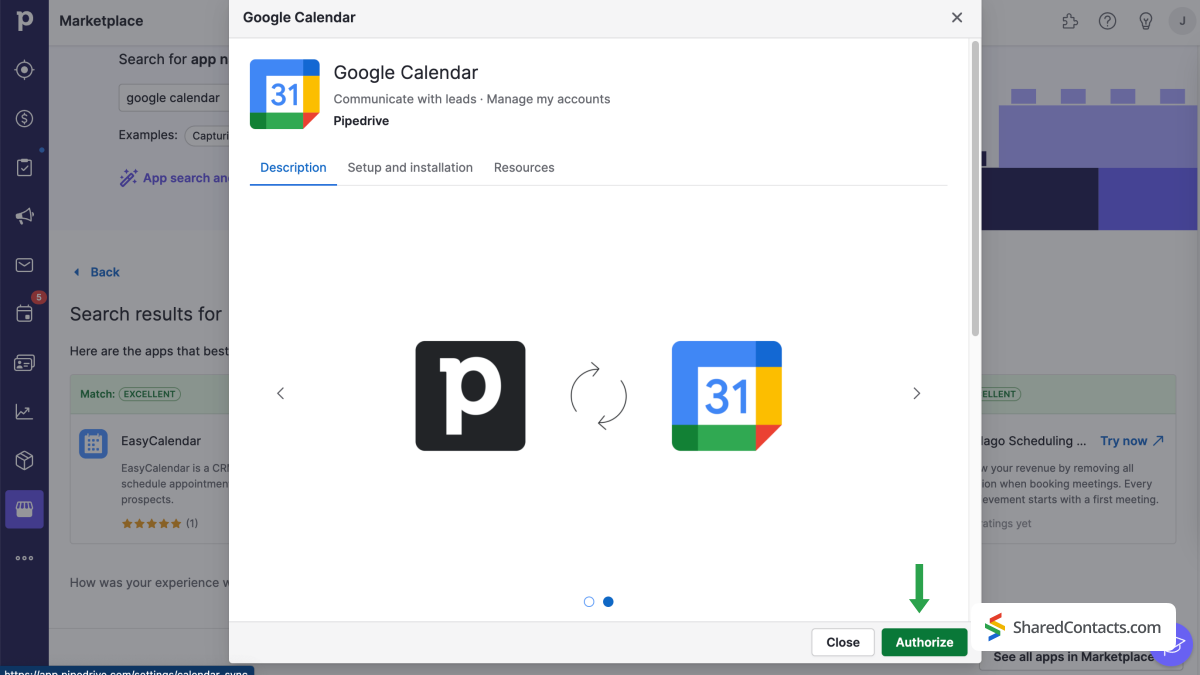The height and width of the screenshot is (675, 1200).
Task: Open Leads radar icon in sidebar
Action: pyautogui.click(x=24, y=70)
